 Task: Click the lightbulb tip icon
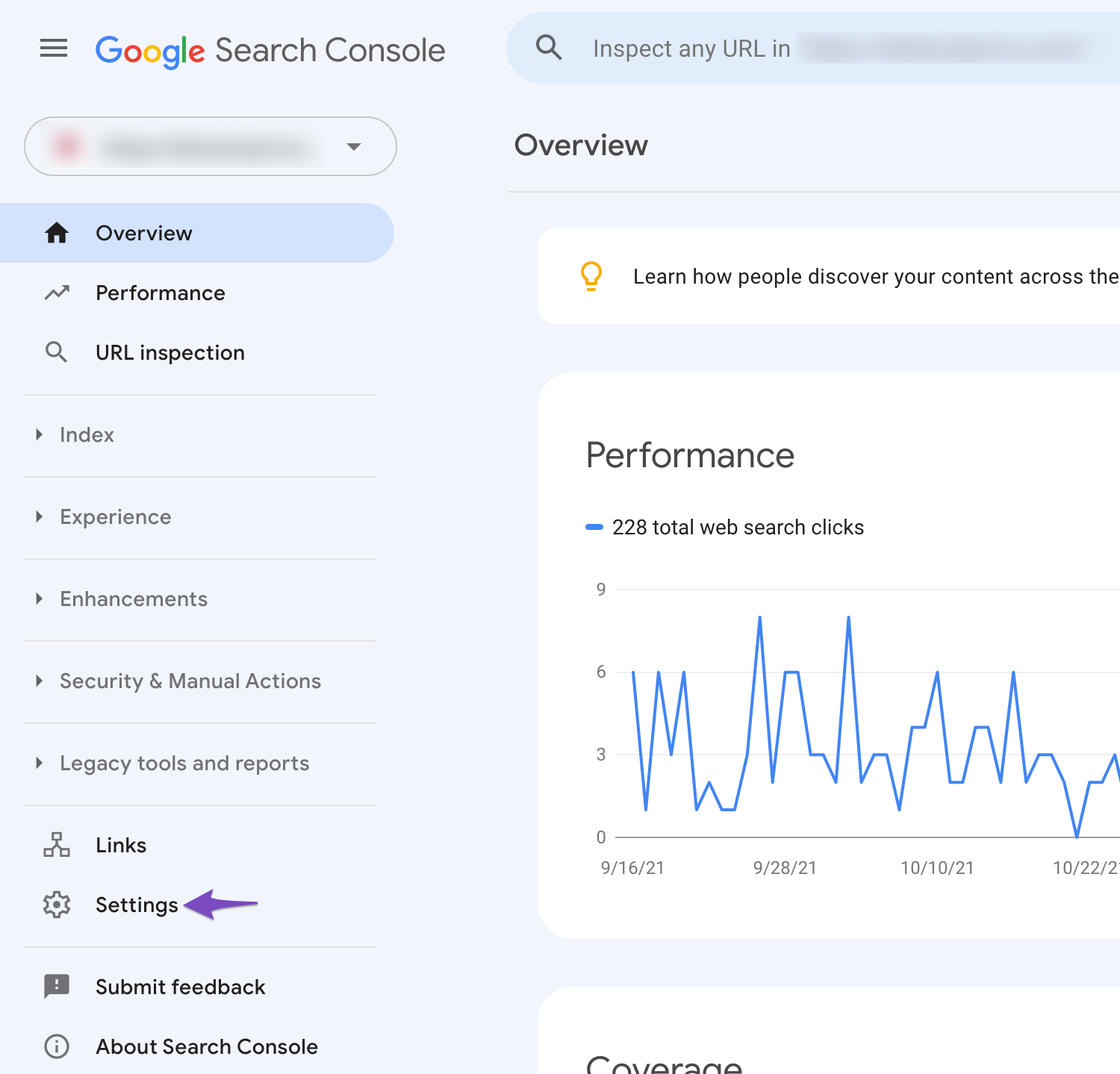pos(591,275)
